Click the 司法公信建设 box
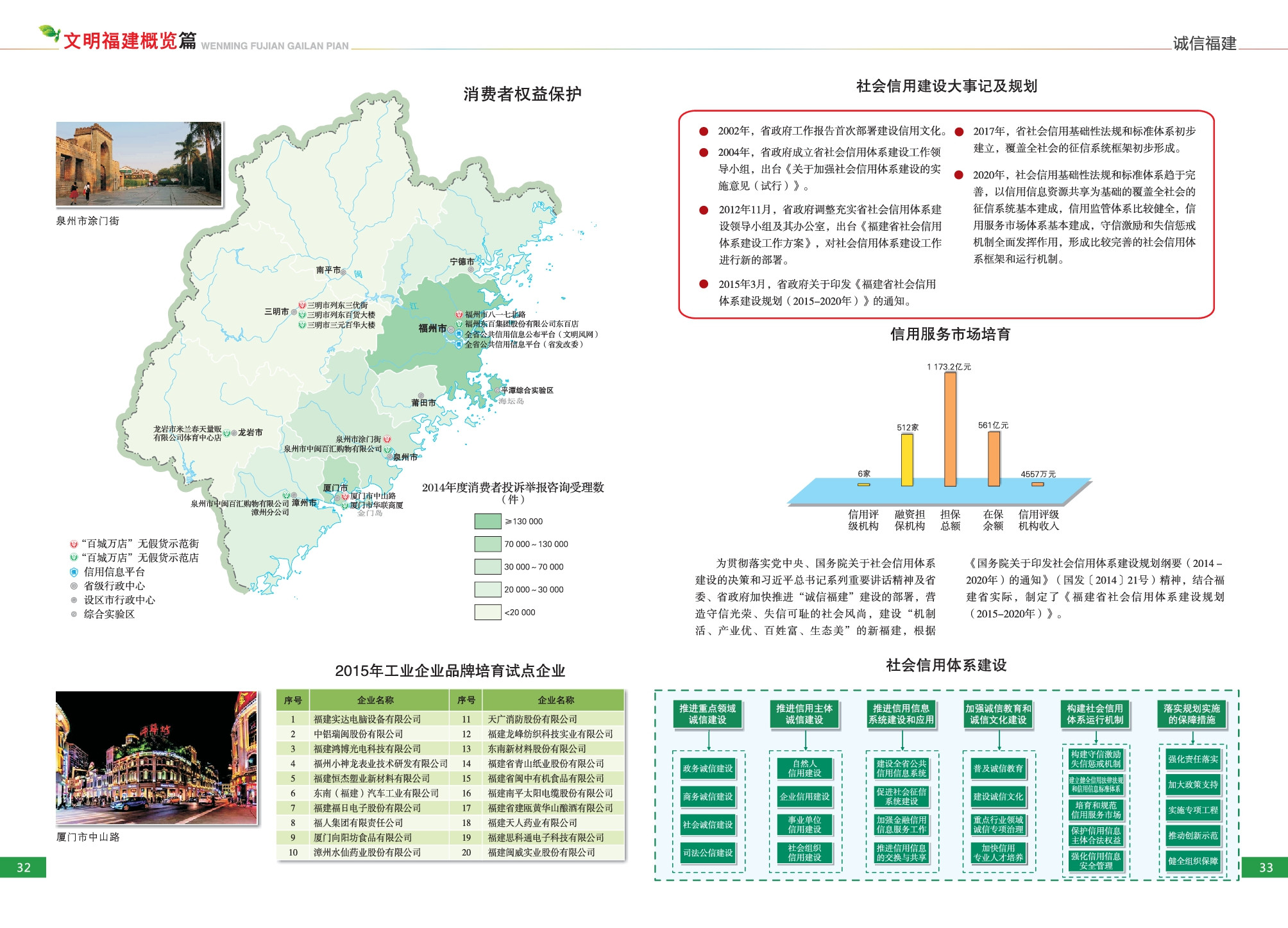The width and height of the screenshot is (1288, 928). [x=708, y=853]
